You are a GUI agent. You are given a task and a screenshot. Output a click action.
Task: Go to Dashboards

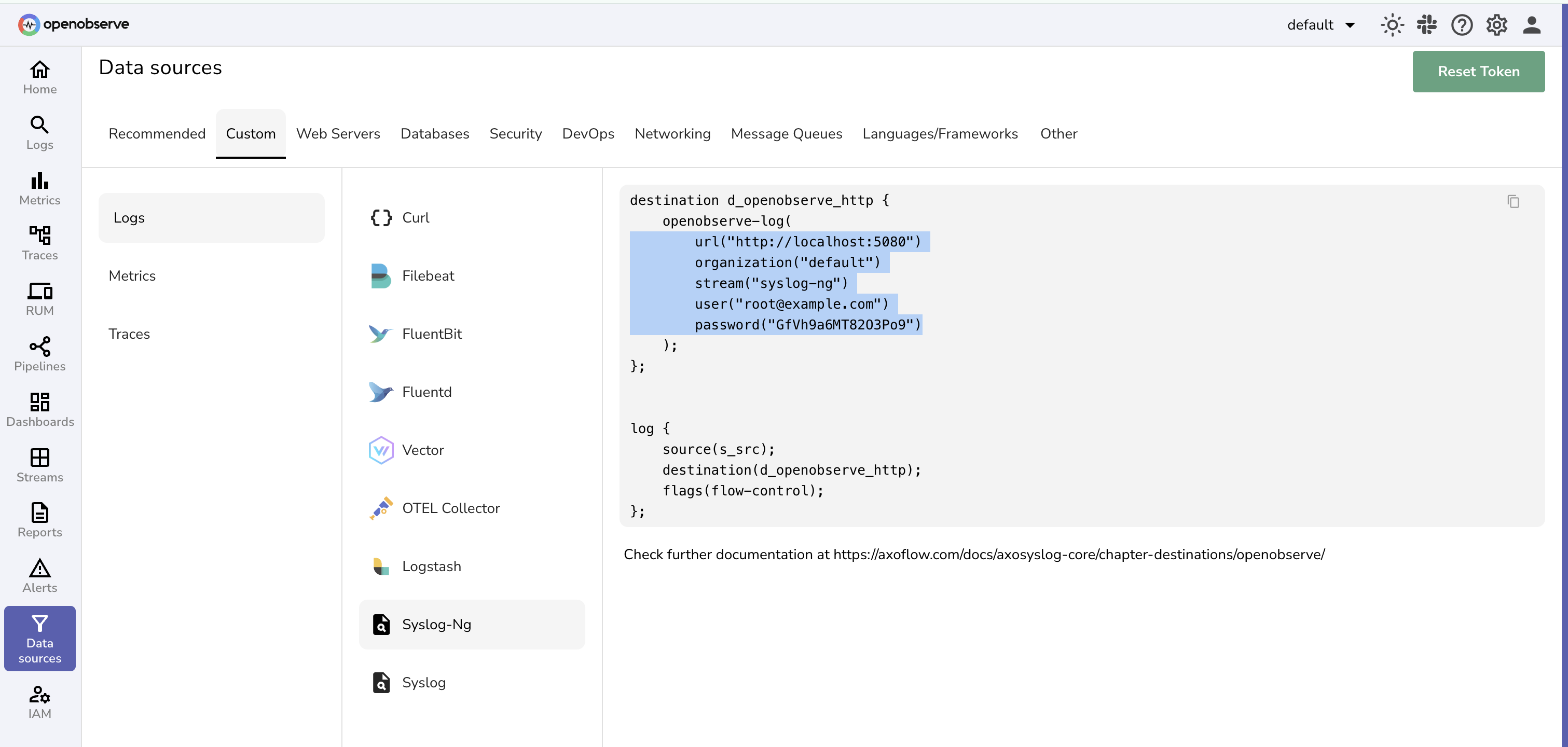pos(39,409)
